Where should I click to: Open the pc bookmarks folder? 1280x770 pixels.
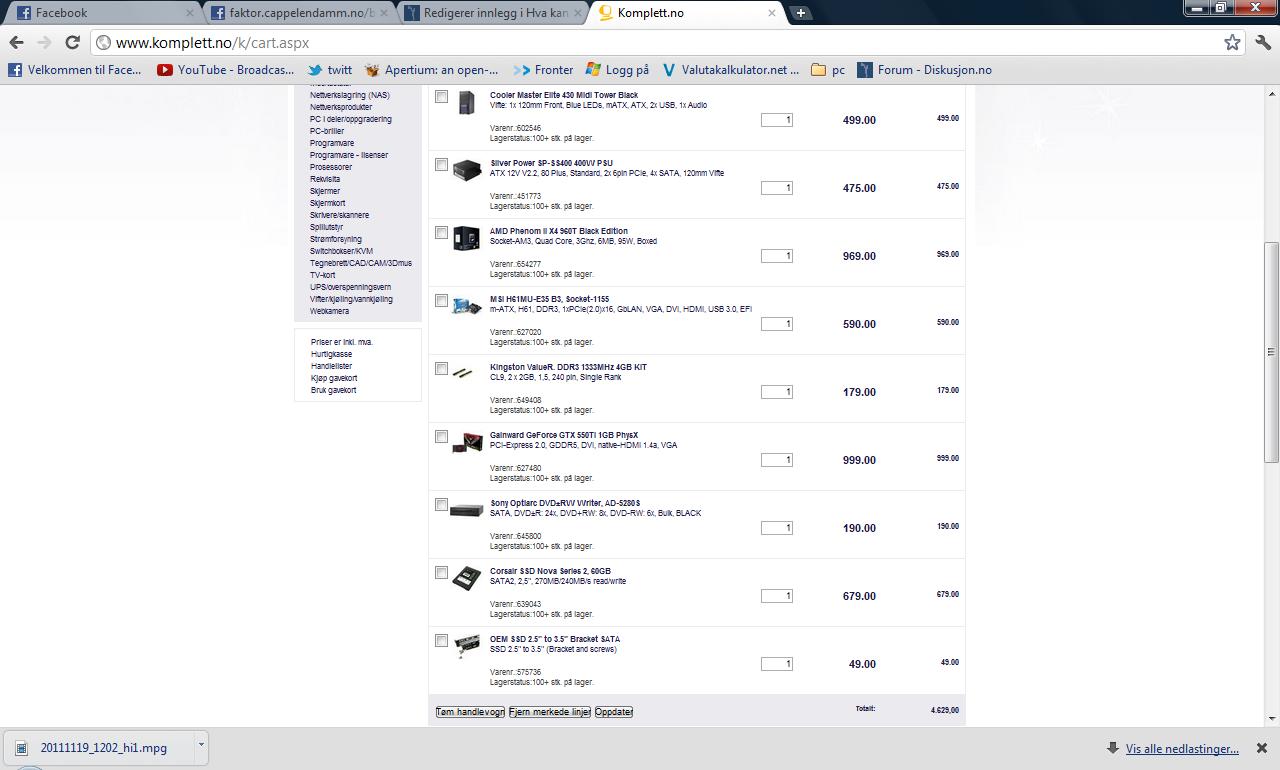coord(828,70)
